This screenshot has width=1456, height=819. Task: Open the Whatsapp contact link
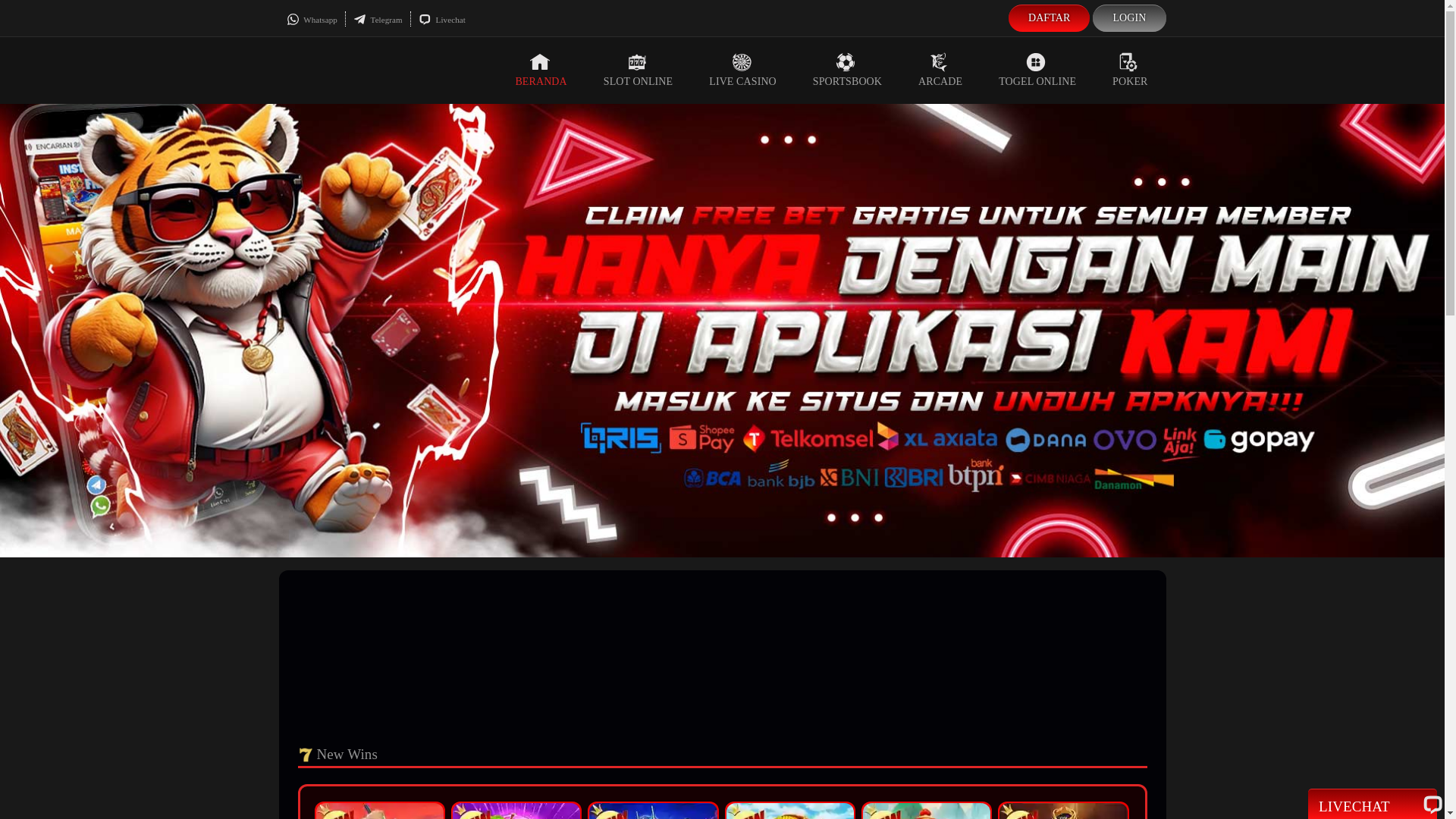pos(312,20)
